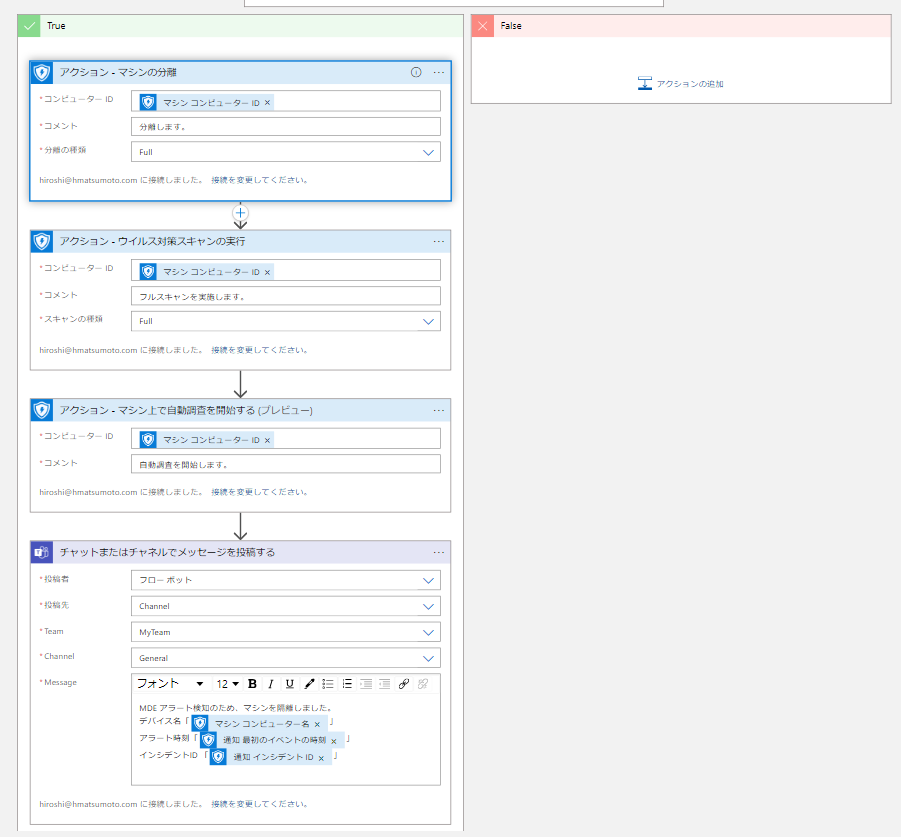
Task: Open 投稿先 dropdown showing Channel
Action: [286, 606]
